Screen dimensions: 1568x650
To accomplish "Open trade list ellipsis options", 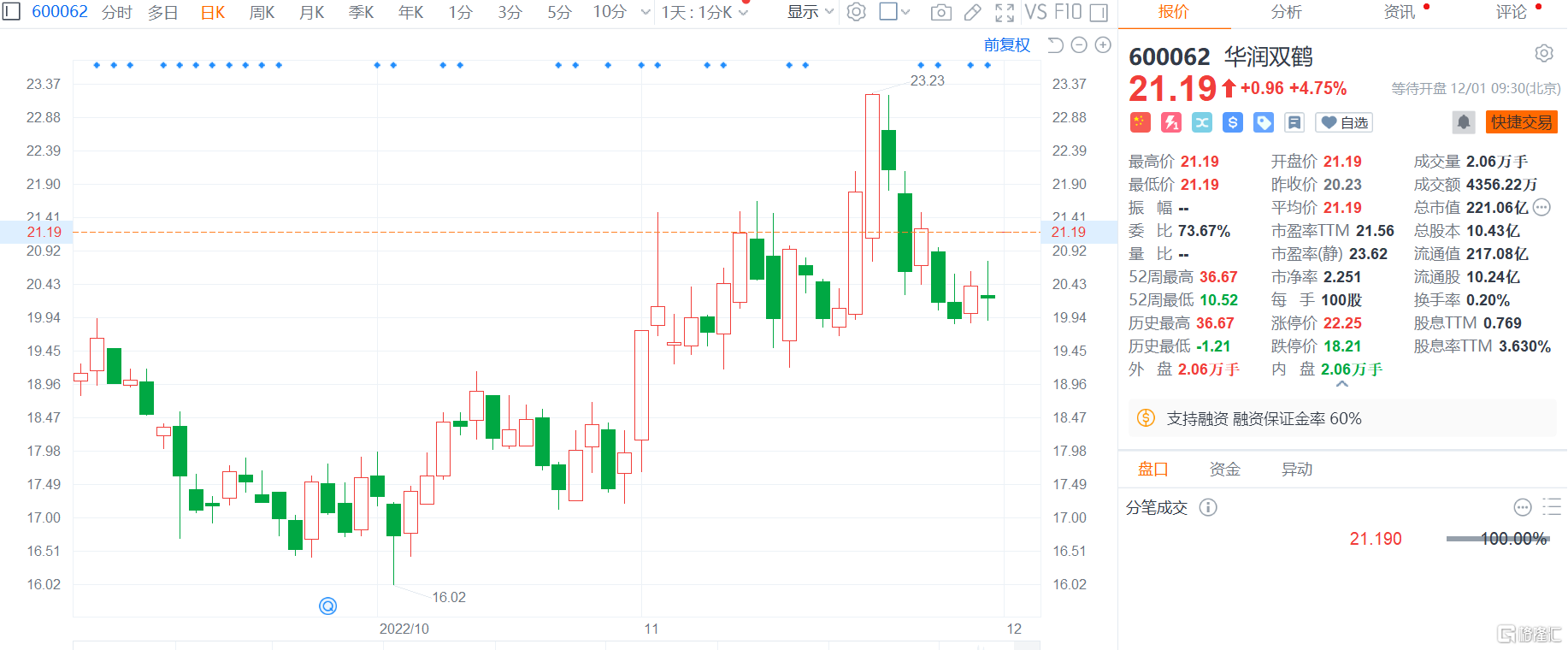I will pos(1523,507).
